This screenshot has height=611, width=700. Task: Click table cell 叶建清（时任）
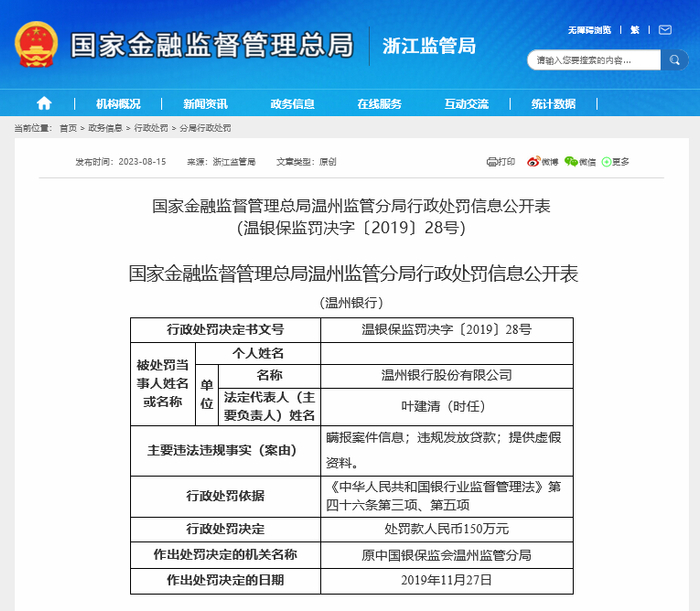[x=447, y=406]
